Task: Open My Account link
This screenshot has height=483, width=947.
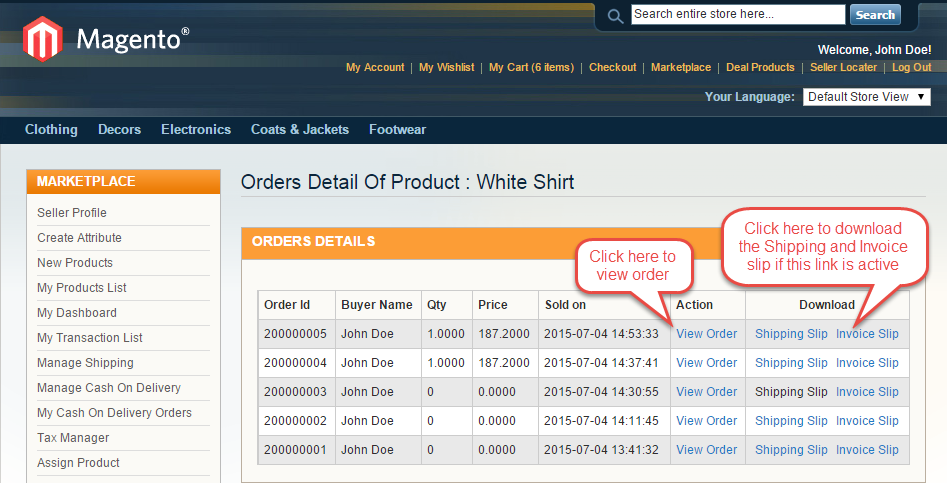Action: click(x=375, y=68)
